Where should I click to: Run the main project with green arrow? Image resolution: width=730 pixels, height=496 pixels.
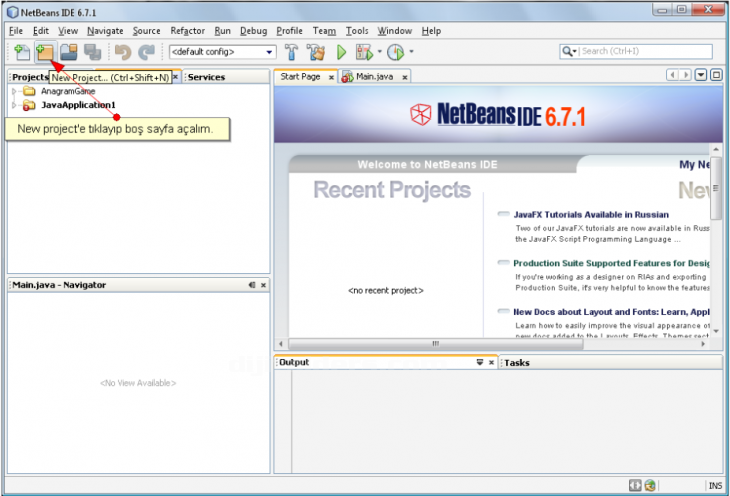[341, 52]
